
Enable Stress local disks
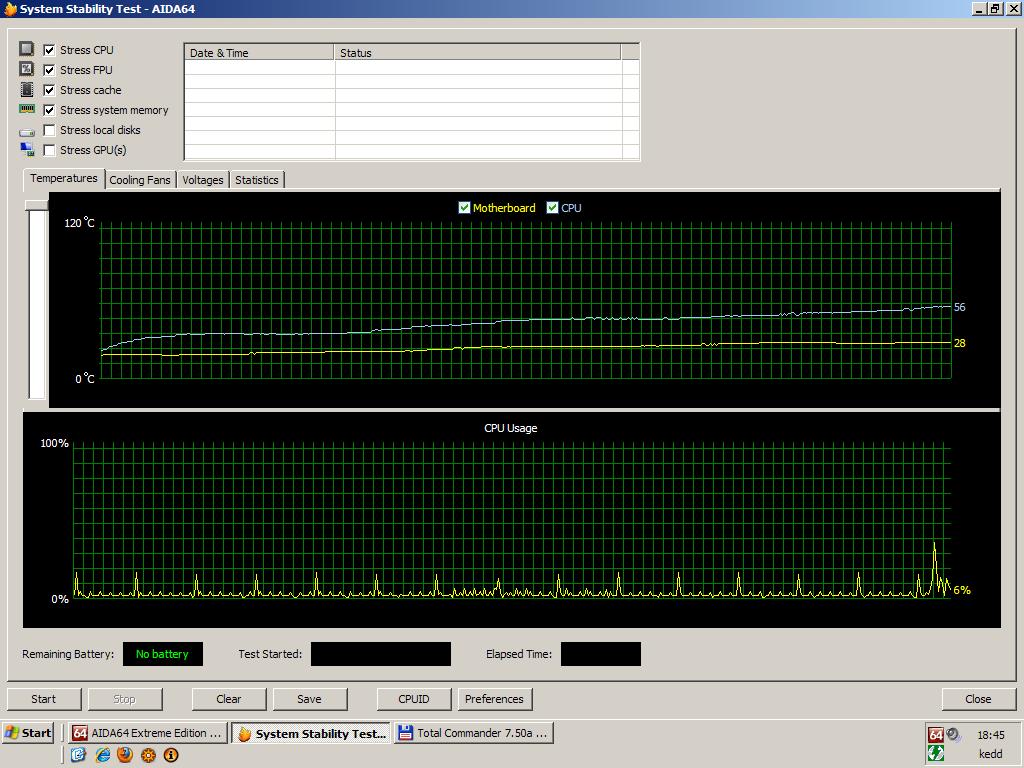tap(49, 130)
